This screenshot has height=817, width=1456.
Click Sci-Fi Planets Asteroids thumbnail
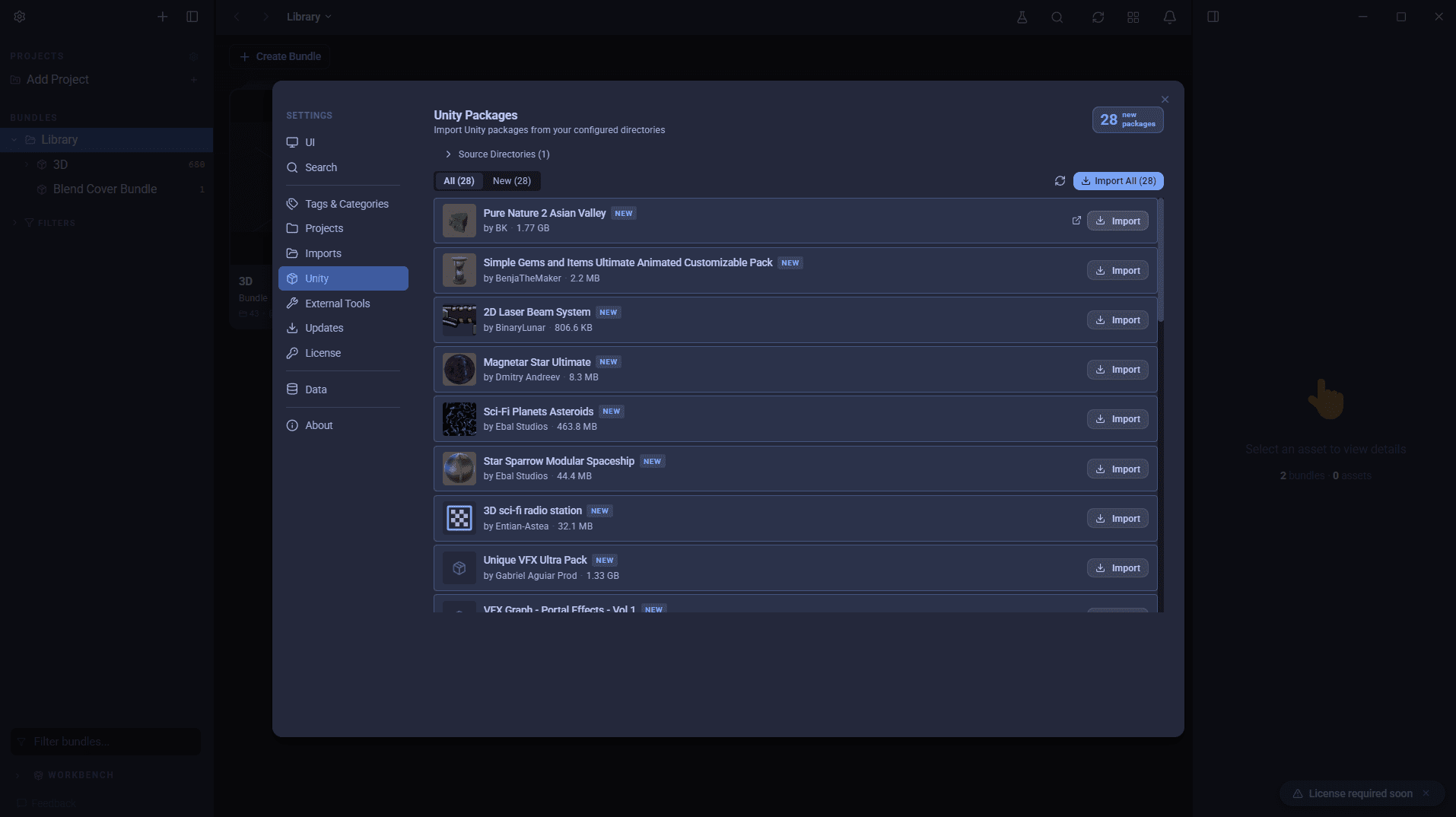(459, 419)
